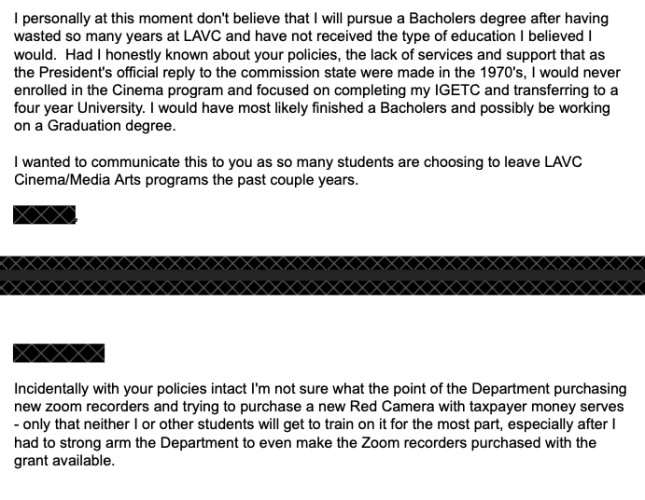
Task: Click the redacted block above the 'Incidentally' paragraph
Action: pyautogui.click(x=59, y=352)
